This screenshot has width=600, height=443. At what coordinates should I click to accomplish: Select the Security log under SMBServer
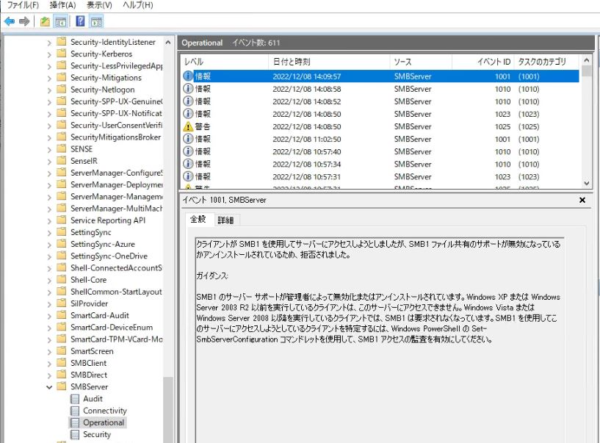point(97,434)
